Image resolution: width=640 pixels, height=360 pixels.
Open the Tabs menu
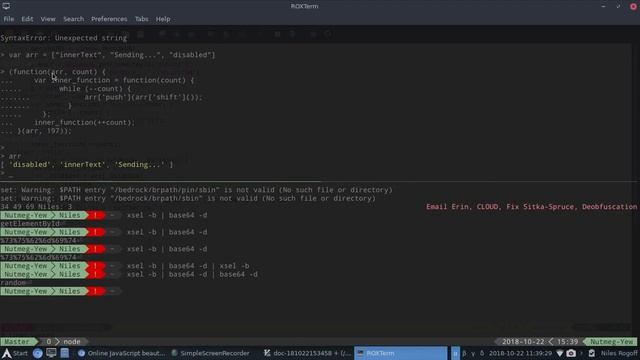pyautogui.click(x=142, y=19)
